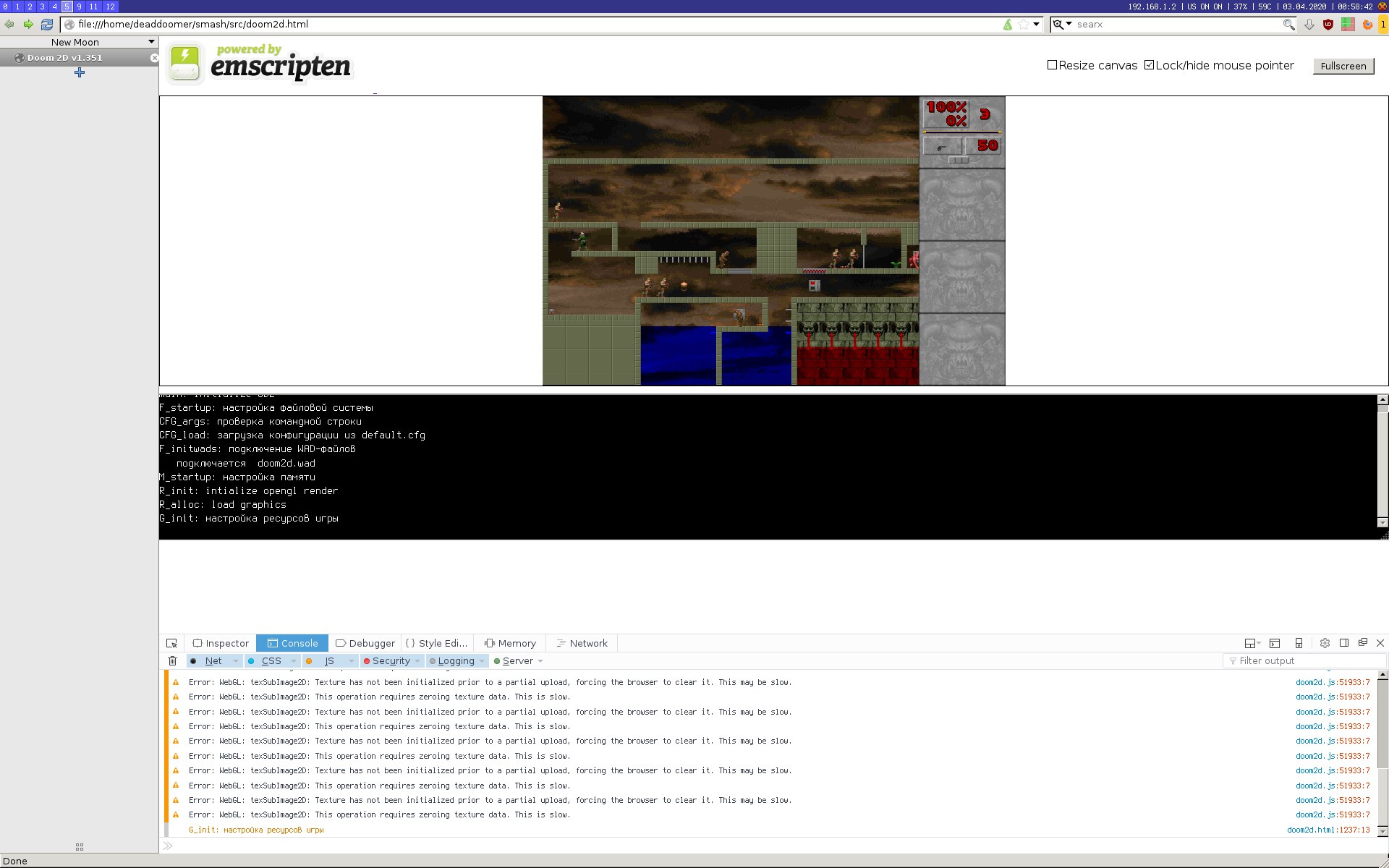This screenshot has height=868, width=1389.
Task: Open the Security filter dropdown arrow
Action: pyautogui.click(x=417, y=661)
